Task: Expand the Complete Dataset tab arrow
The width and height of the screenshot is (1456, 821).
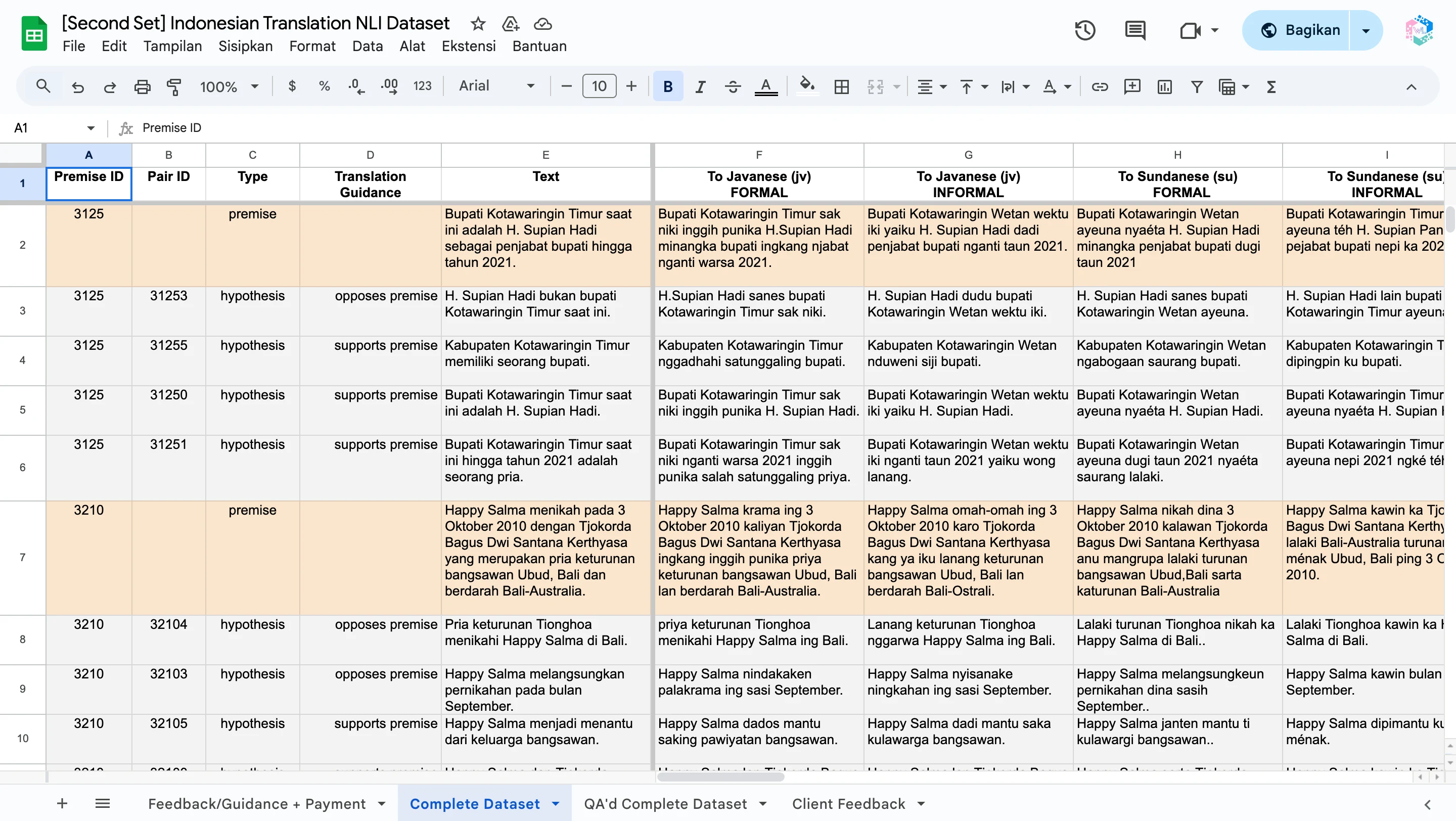Action: point(556,803)
